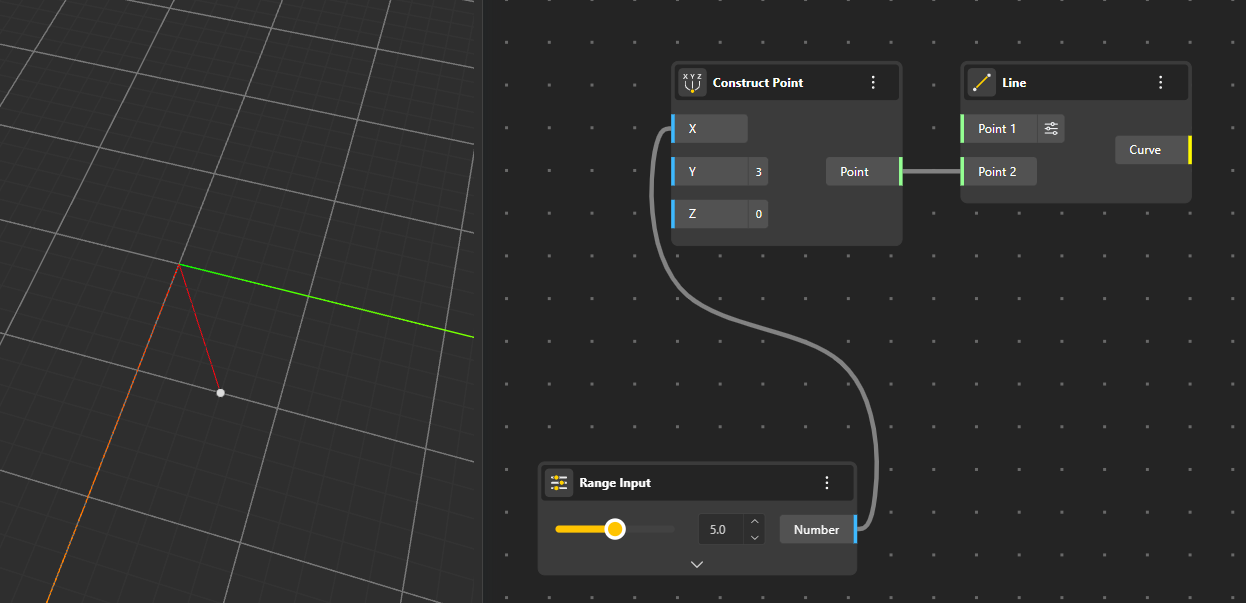The height and width of the screenshot is (603, 1246).
Task: Click the Line node icon
Action: [x=982, y=83]
